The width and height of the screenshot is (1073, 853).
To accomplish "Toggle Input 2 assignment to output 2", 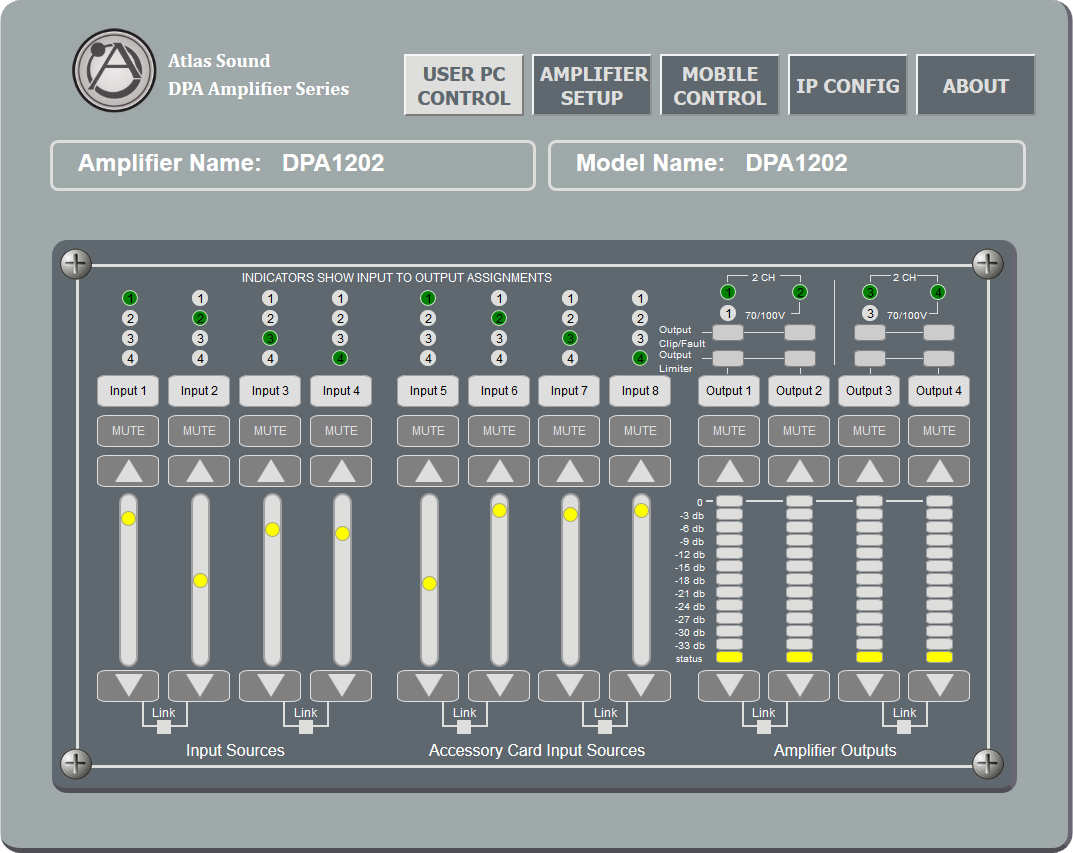I will (x=200, y=318).
